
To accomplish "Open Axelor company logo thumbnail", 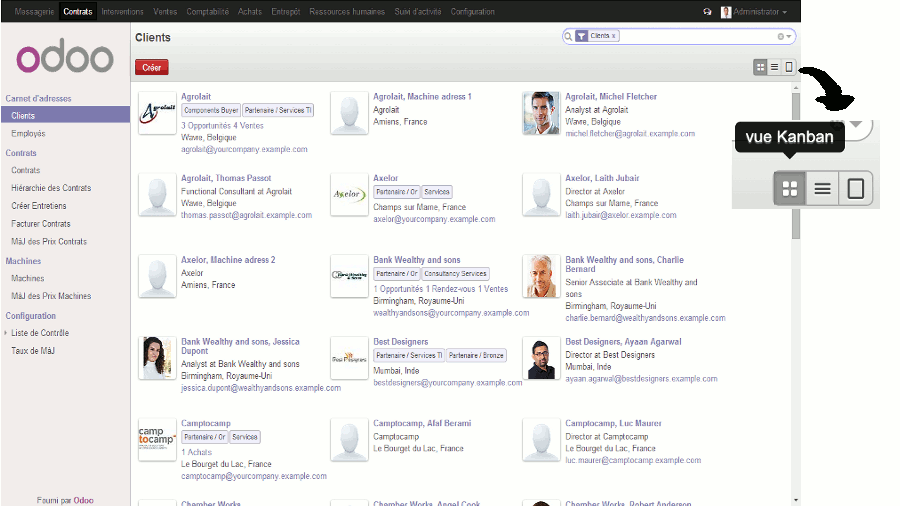I will [x=349, y=194].
